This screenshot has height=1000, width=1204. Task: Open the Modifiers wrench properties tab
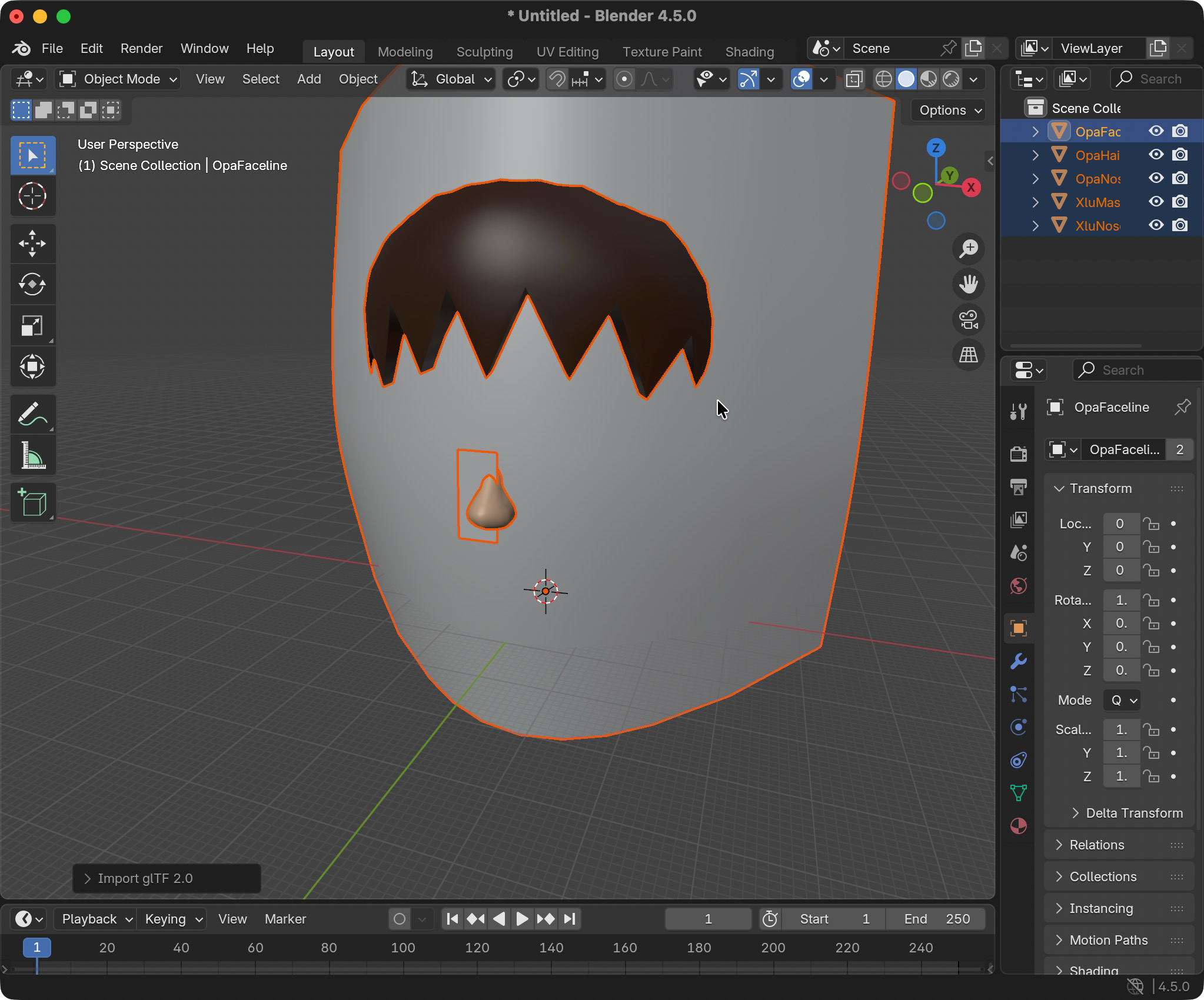(1019, 661)
